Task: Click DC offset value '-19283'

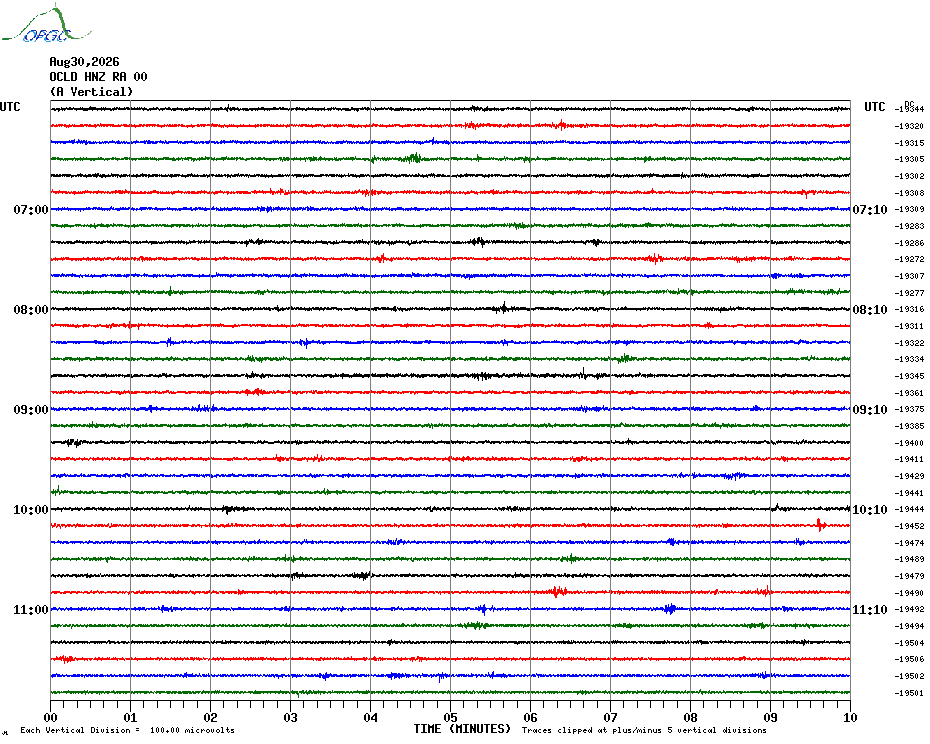Action: tap(909, 226)
